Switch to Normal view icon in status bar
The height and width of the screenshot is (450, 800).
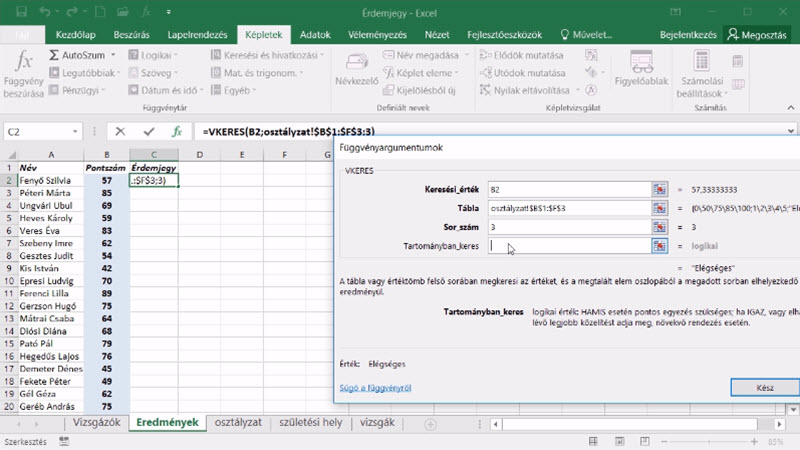tap(593, 441)
